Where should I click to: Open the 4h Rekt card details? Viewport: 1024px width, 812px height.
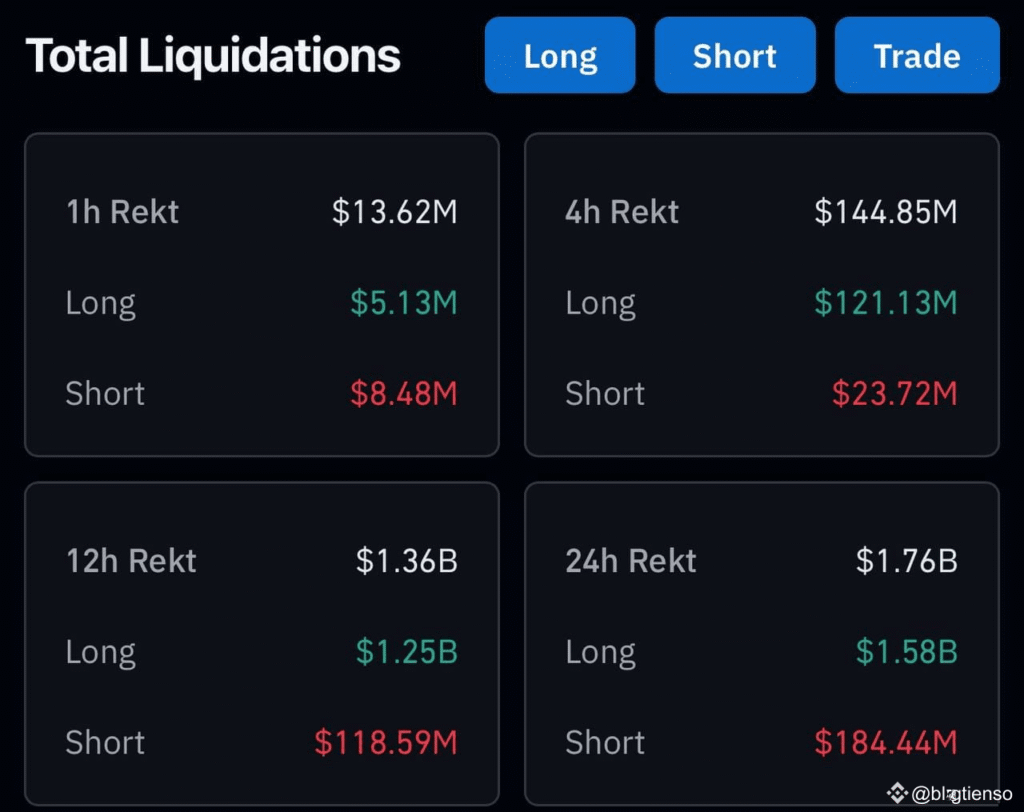click(762, 293)
